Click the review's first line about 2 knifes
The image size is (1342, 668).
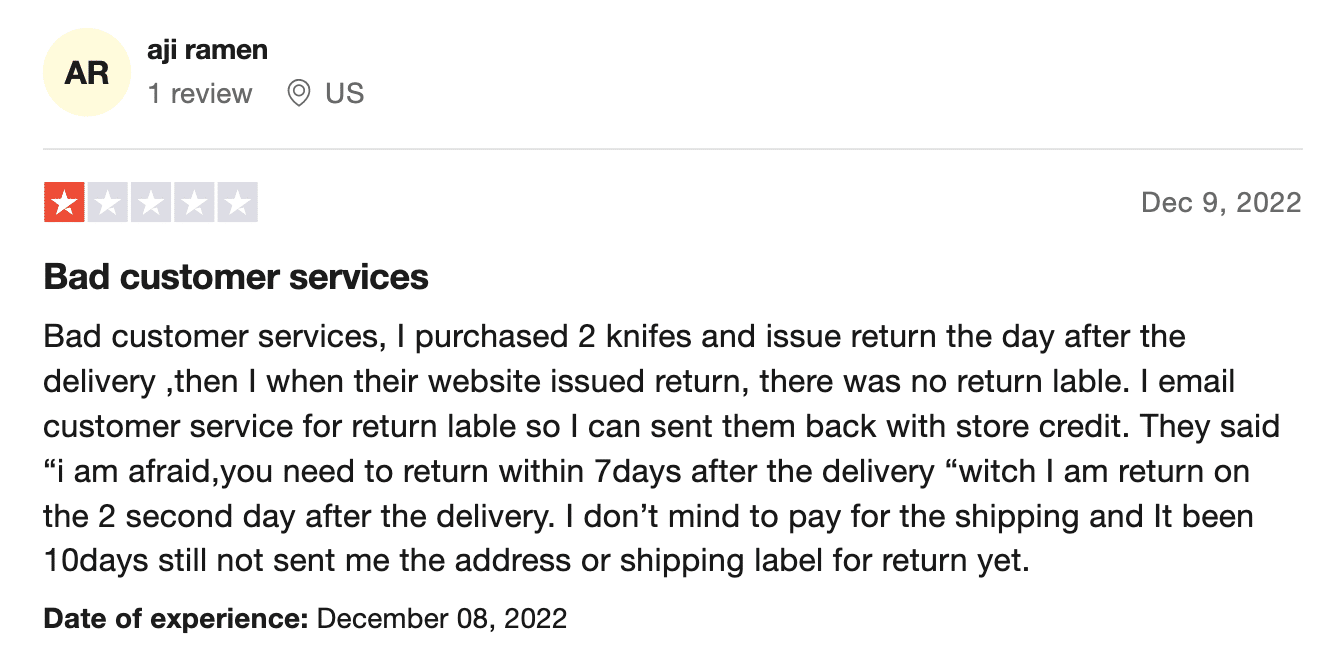click(615, 336)
